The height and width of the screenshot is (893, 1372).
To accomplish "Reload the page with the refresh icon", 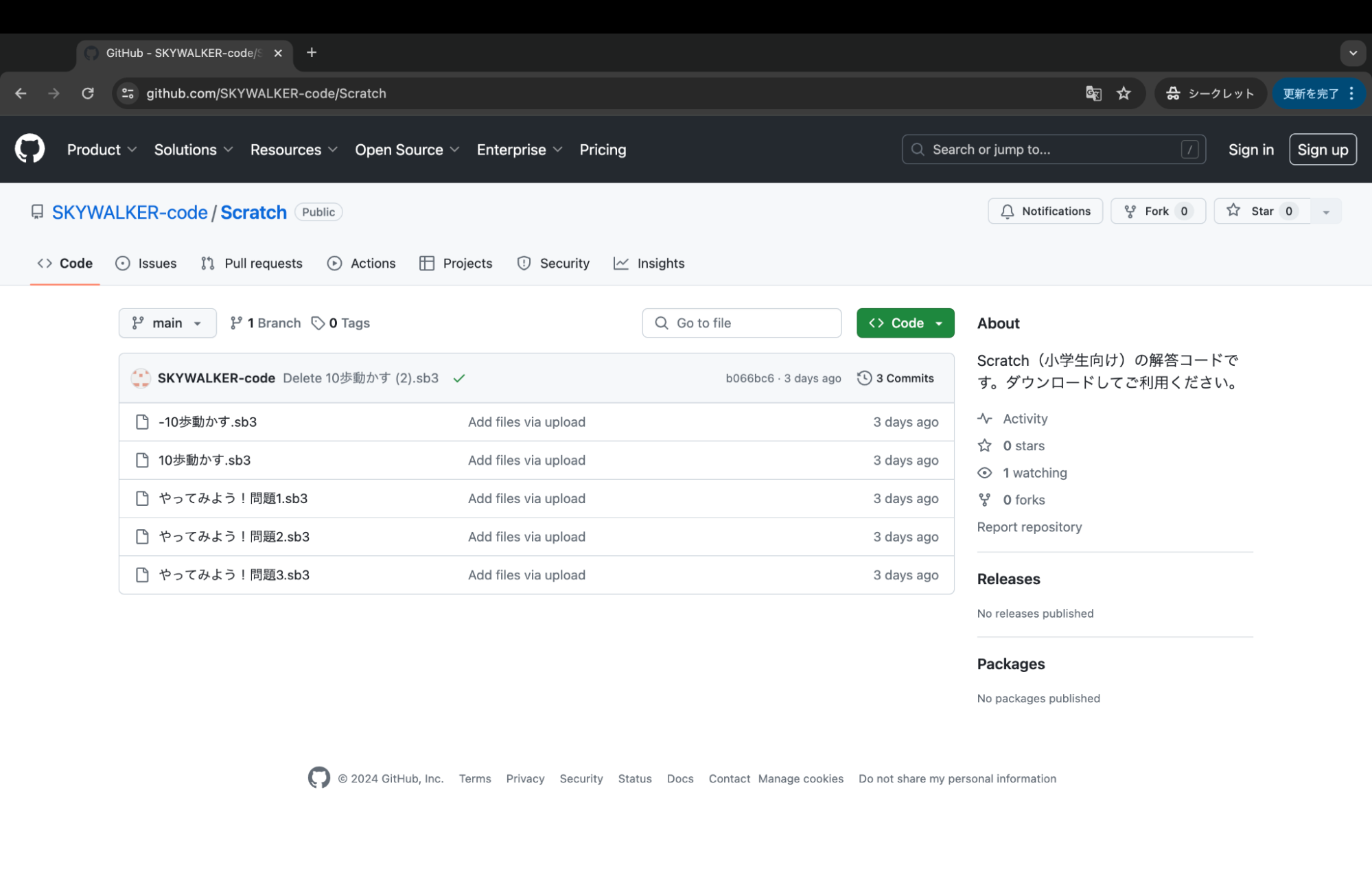I will pos(88,93).
